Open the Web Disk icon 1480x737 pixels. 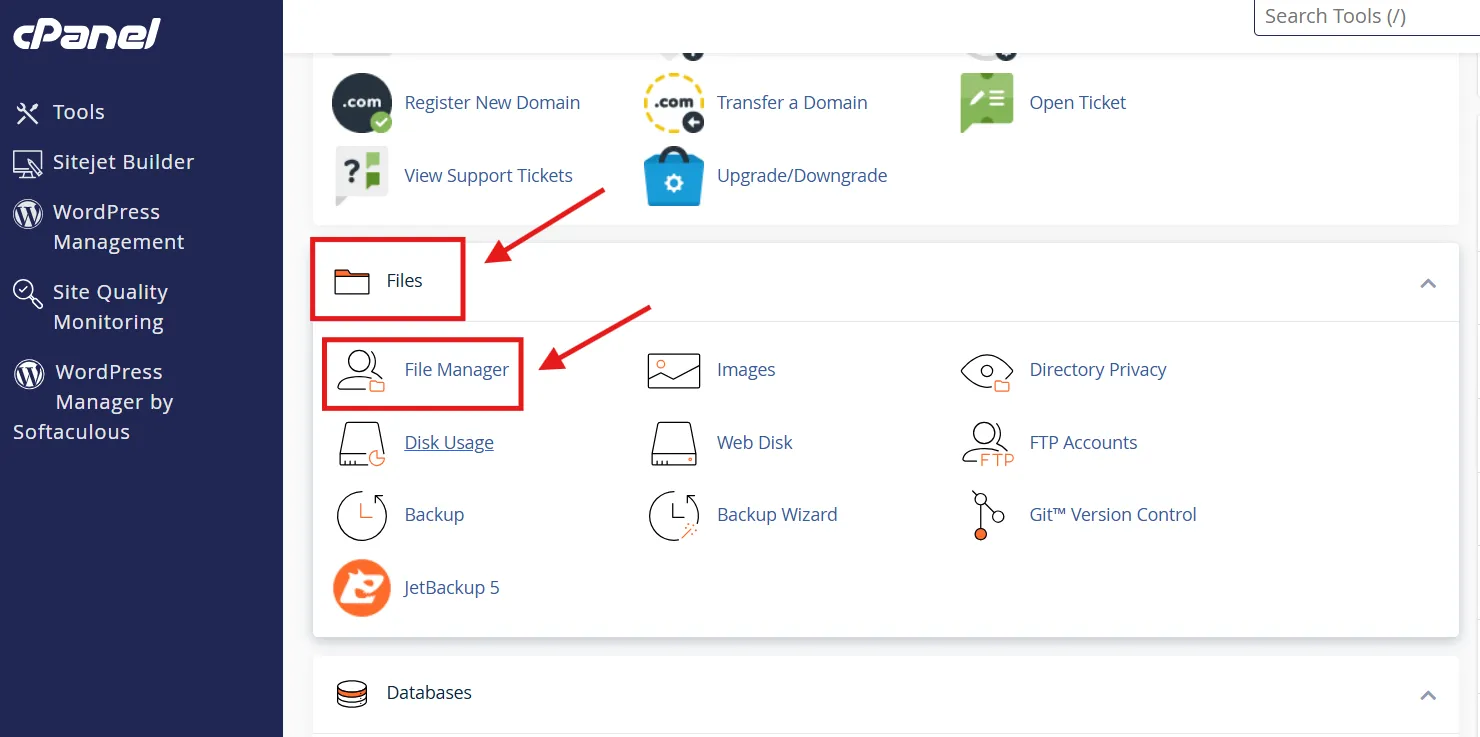click(673, 443)
